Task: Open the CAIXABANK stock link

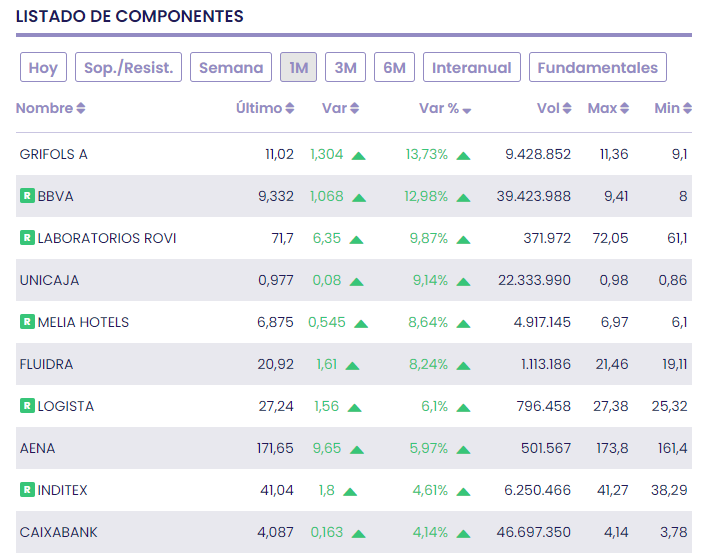Action: point(58,532)
